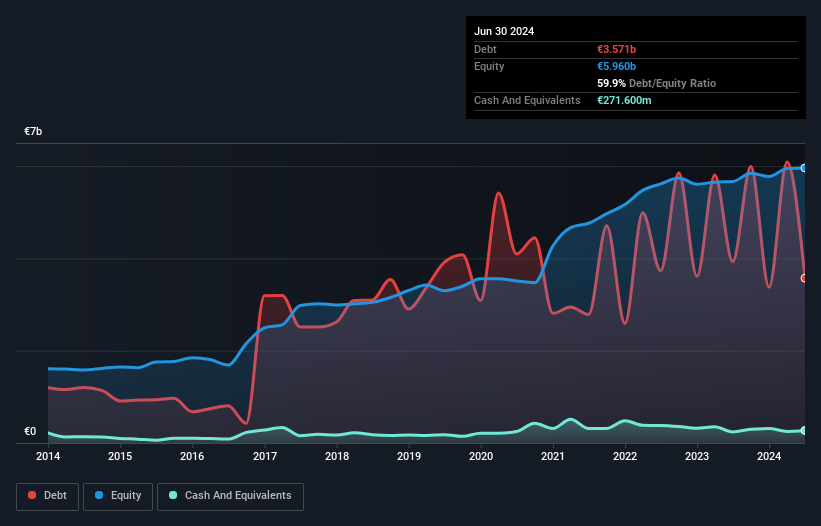
Task: Click the €3.571b debt value
Action: click(x=616, y=49)
